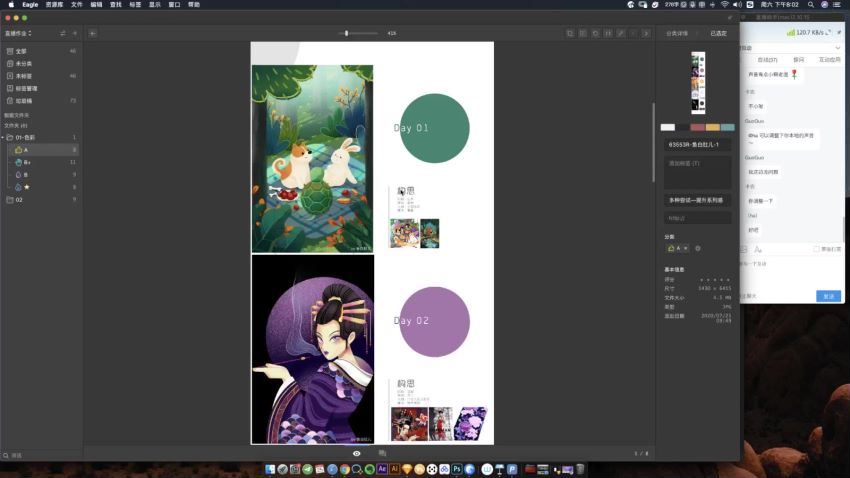Click the sidebar search field at bottom
The image size is (850, 478).
tap(41, 456)
